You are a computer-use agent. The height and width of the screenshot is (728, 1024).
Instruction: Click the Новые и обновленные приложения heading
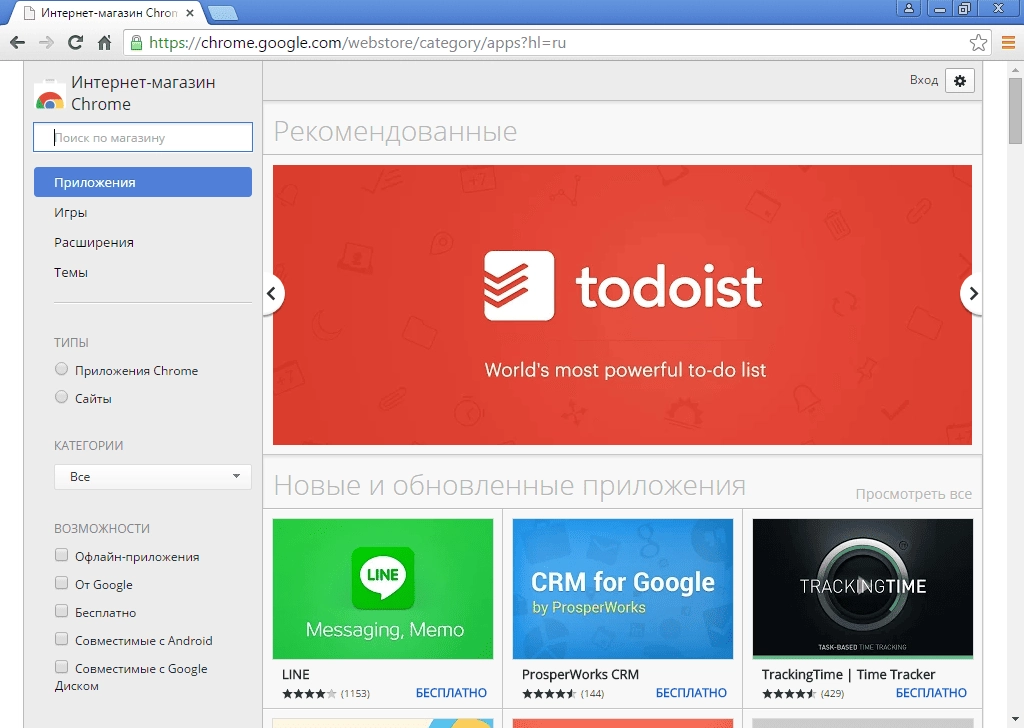(x=509, y=486)
